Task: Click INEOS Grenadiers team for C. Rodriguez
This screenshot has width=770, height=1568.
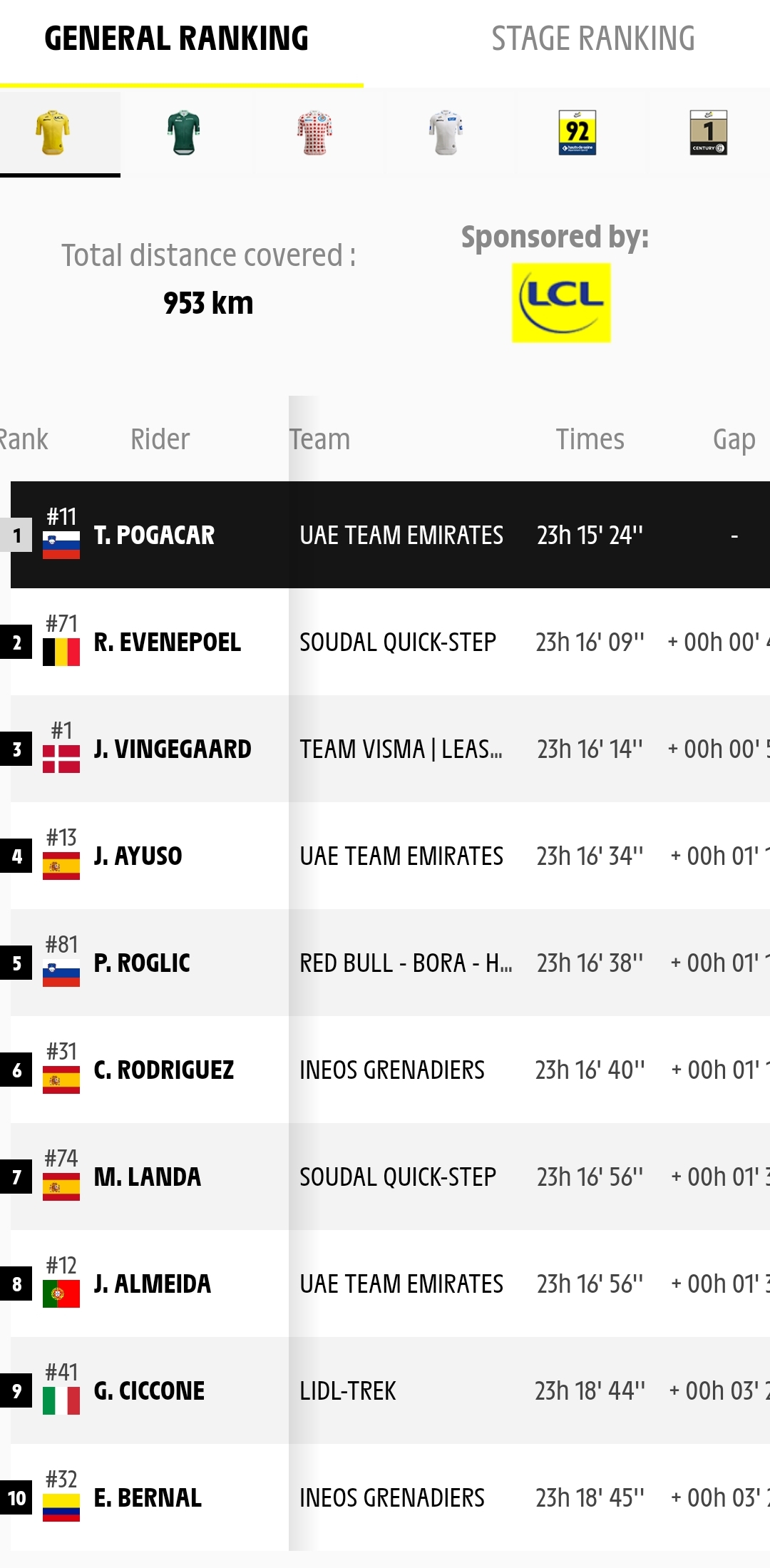Action: pyautogui.click(x=392, y=1070)
